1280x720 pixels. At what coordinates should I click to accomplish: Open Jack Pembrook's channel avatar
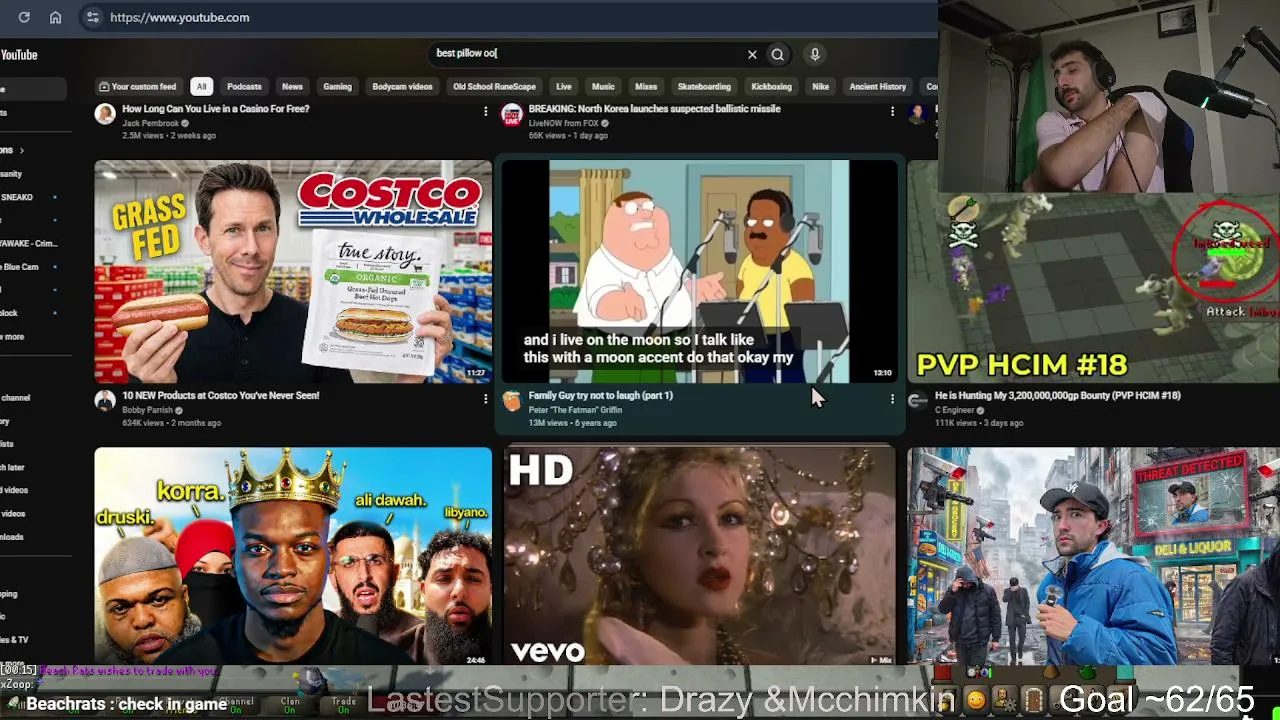[x=105, y=114]
